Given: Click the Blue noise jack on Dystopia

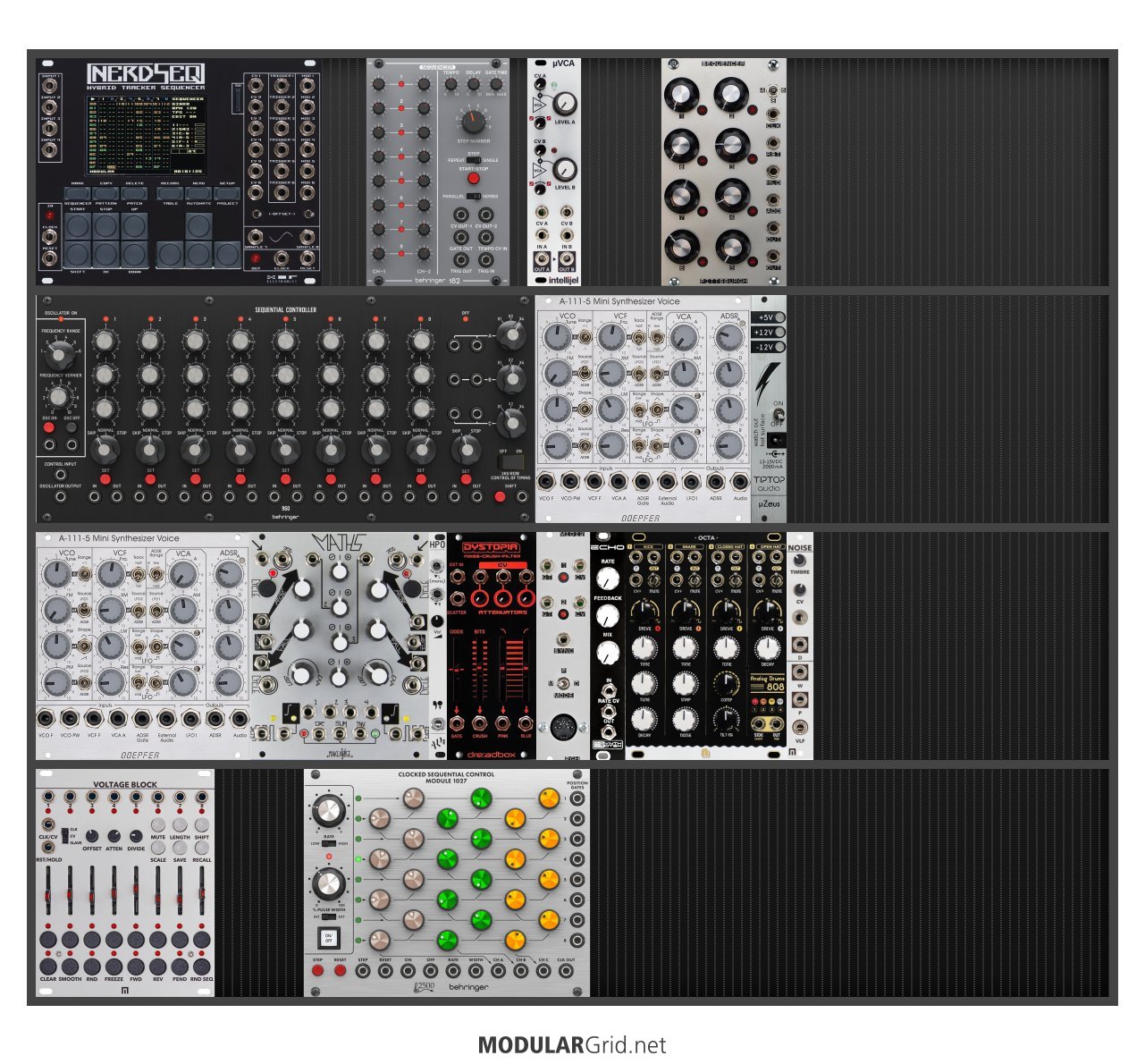Looking at the screenshot, I should (526, 724).
